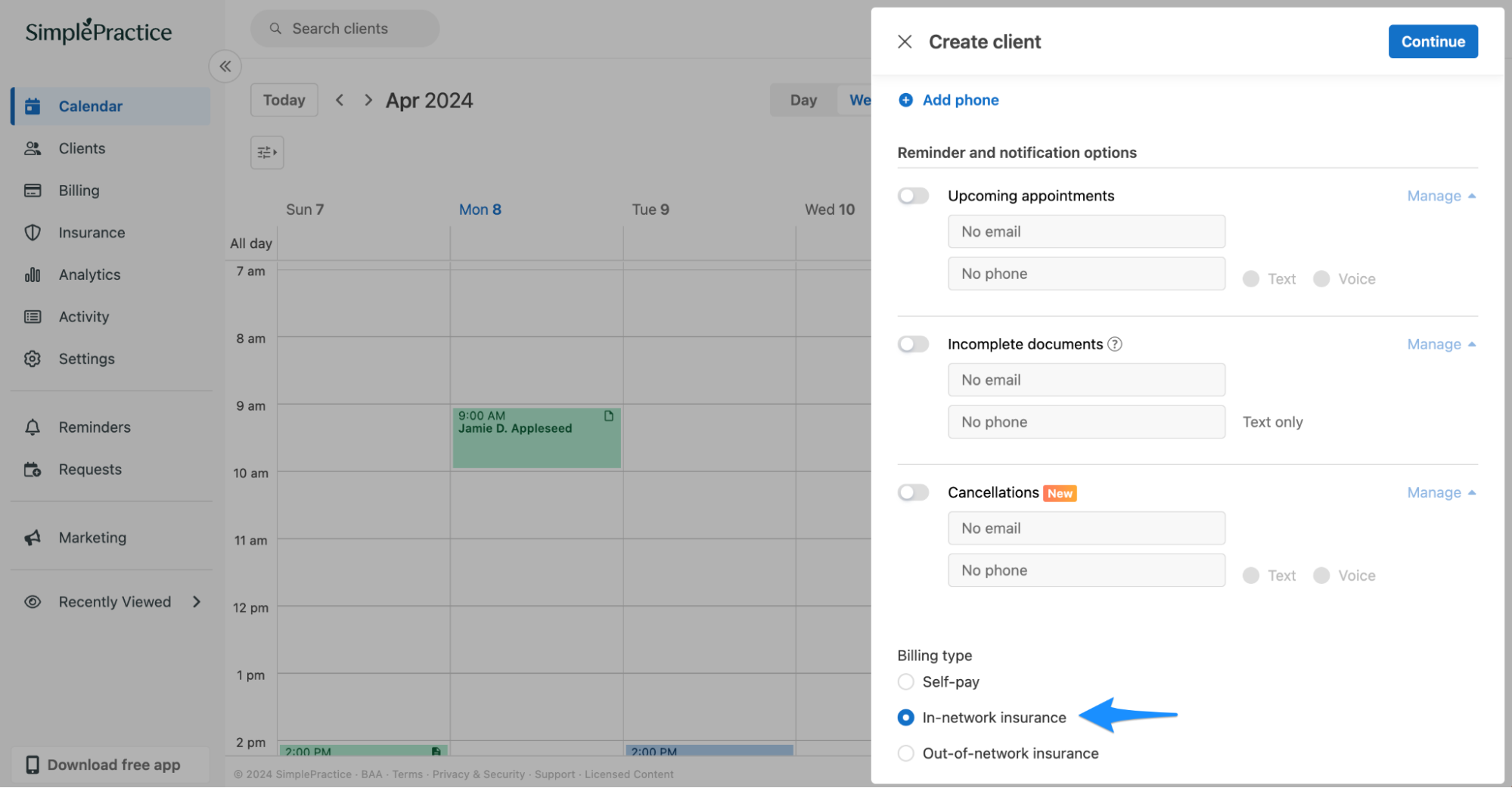Image resolution: width=1512 pixels, height=788 pixels.
Task: Open the calendar filter settings icon
Action: point(266,152)
